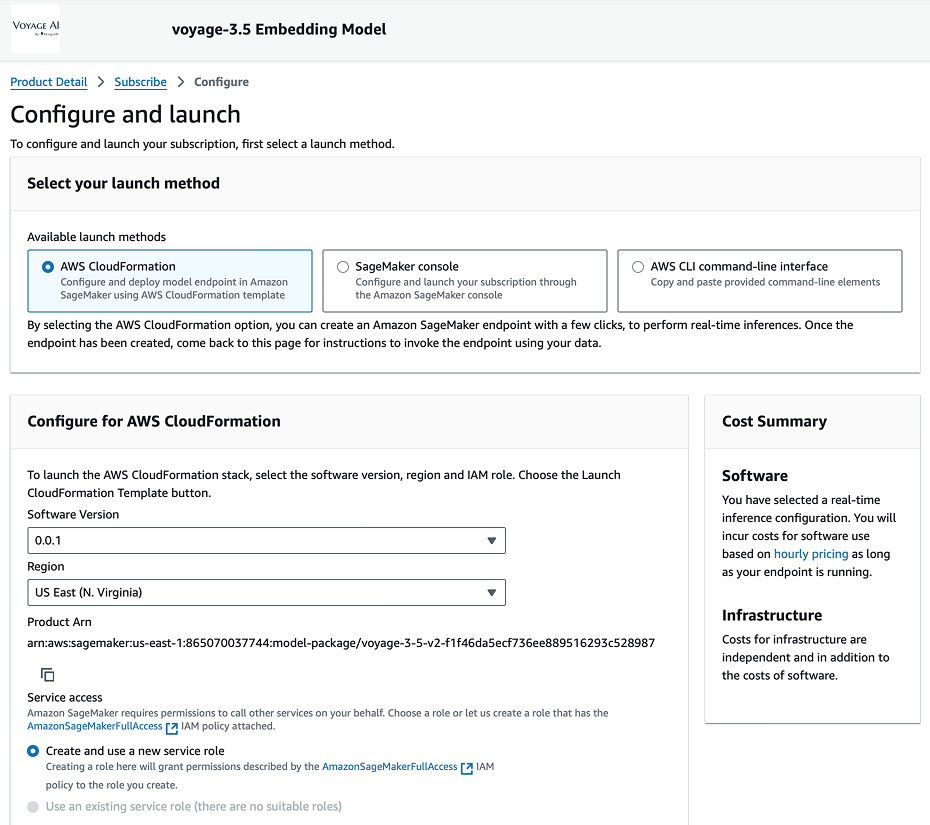The height and width of the screenshot is (825, 930).
Task: Open the Region dropdown
Action: click(266, 593)
